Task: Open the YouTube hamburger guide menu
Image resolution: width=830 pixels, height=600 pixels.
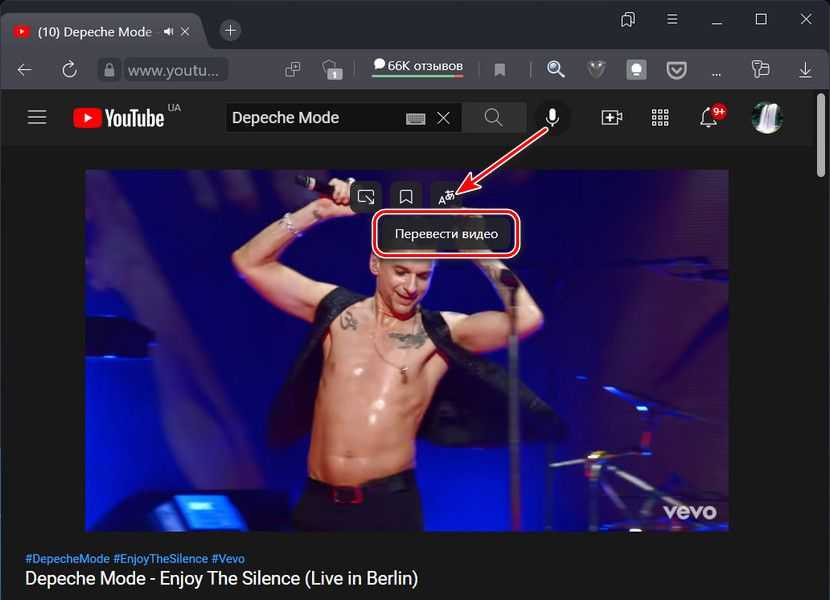Action: click(x=37, y=118)
